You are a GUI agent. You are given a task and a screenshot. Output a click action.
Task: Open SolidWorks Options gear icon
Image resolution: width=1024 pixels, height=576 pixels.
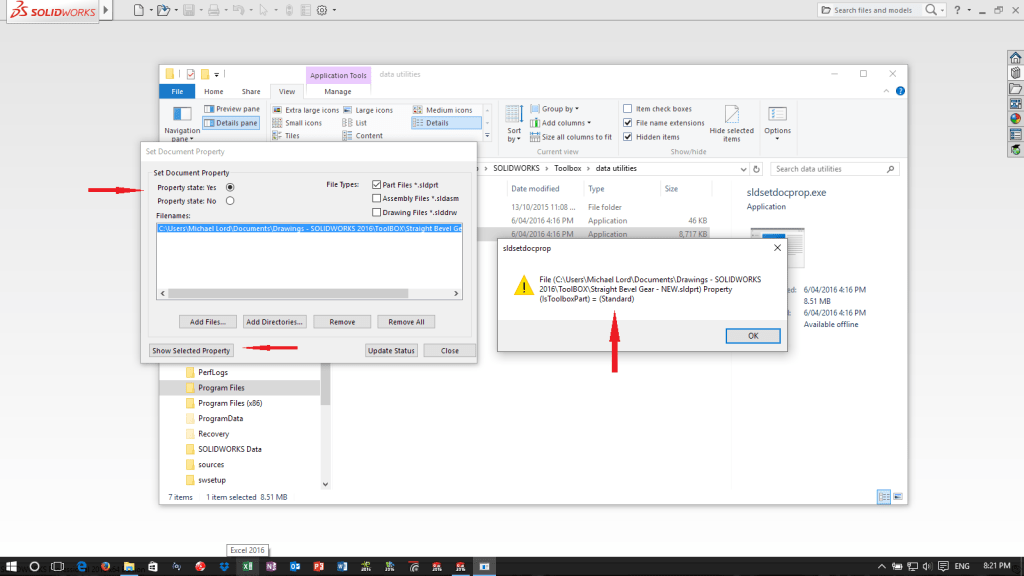click(x=322, y=10)
